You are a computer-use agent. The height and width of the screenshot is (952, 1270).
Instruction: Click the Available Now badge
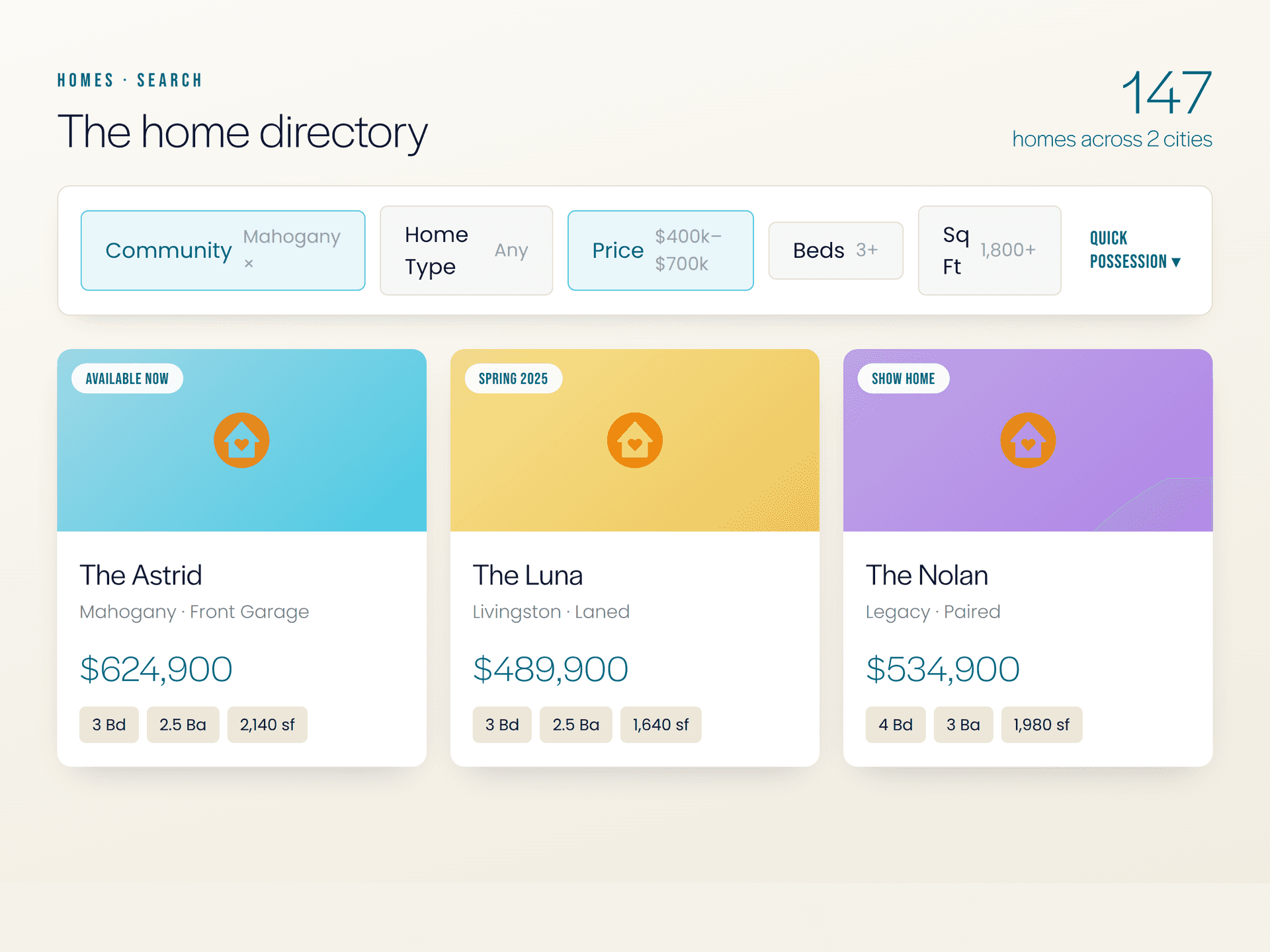tap(127, 379)
